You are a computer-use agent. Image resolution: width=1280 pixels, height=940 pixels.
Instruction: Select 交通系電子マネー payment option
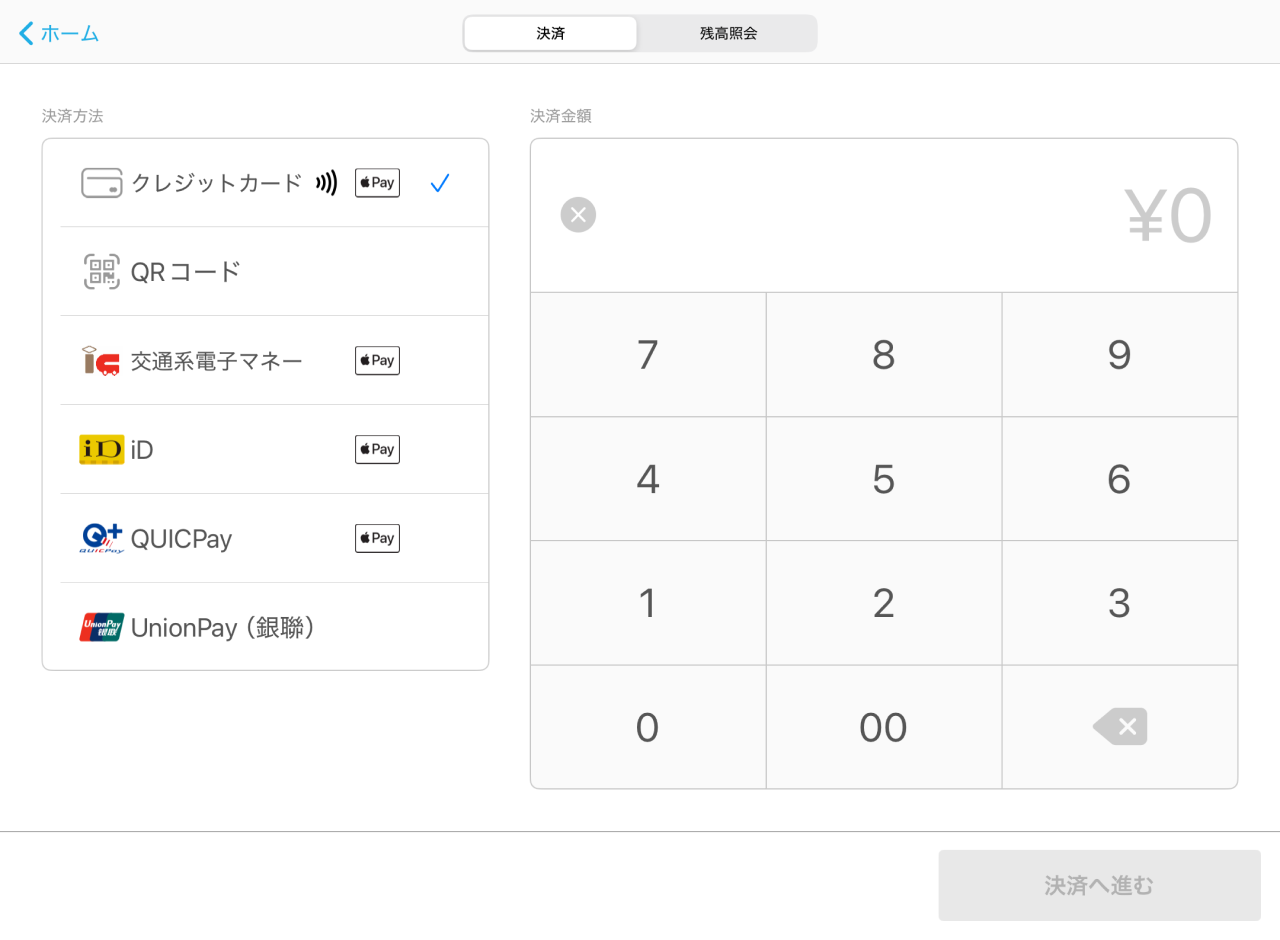click(216, 361)
